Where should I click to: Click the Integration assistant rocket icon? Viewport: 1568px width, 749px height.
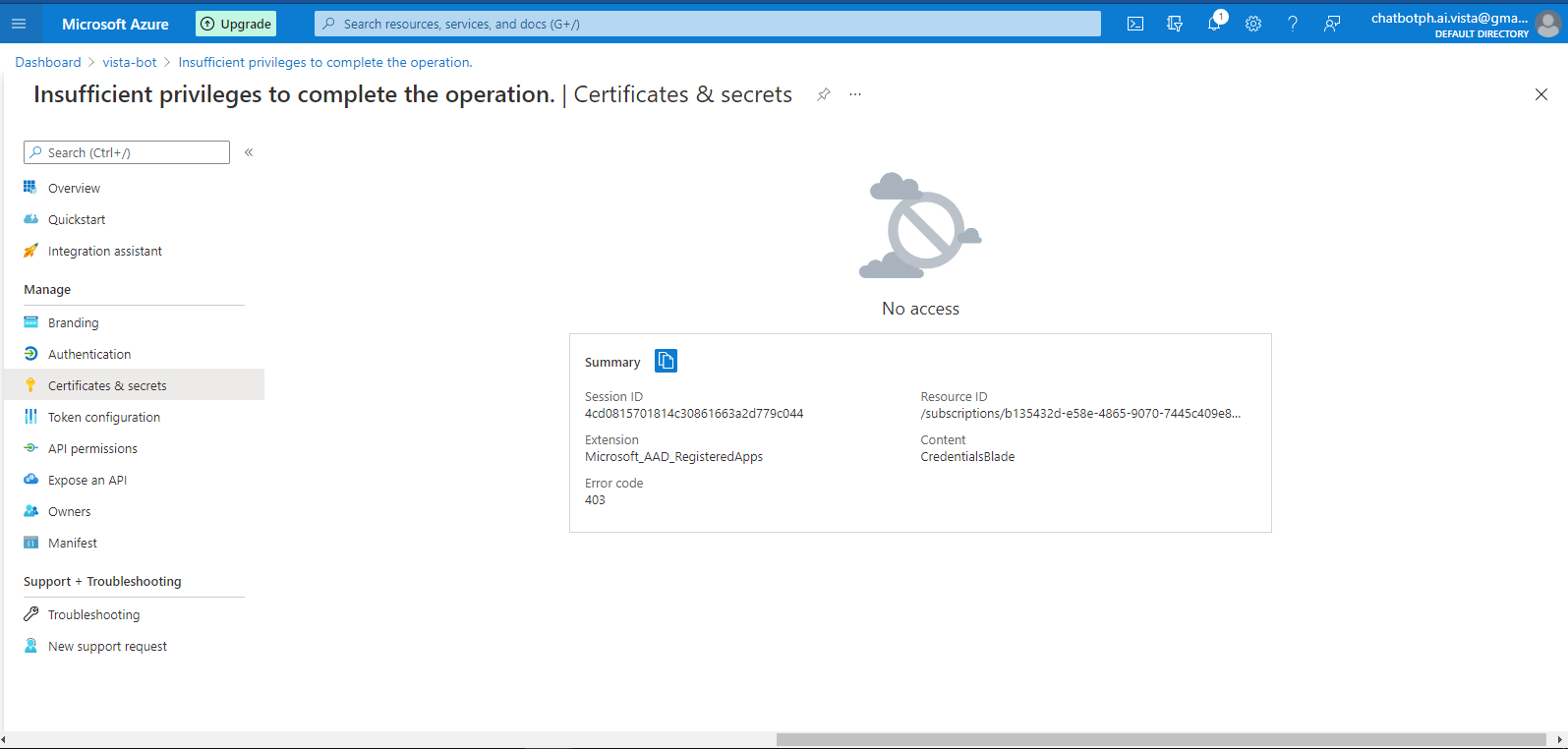pyautogui.click(x=30, y=251)
